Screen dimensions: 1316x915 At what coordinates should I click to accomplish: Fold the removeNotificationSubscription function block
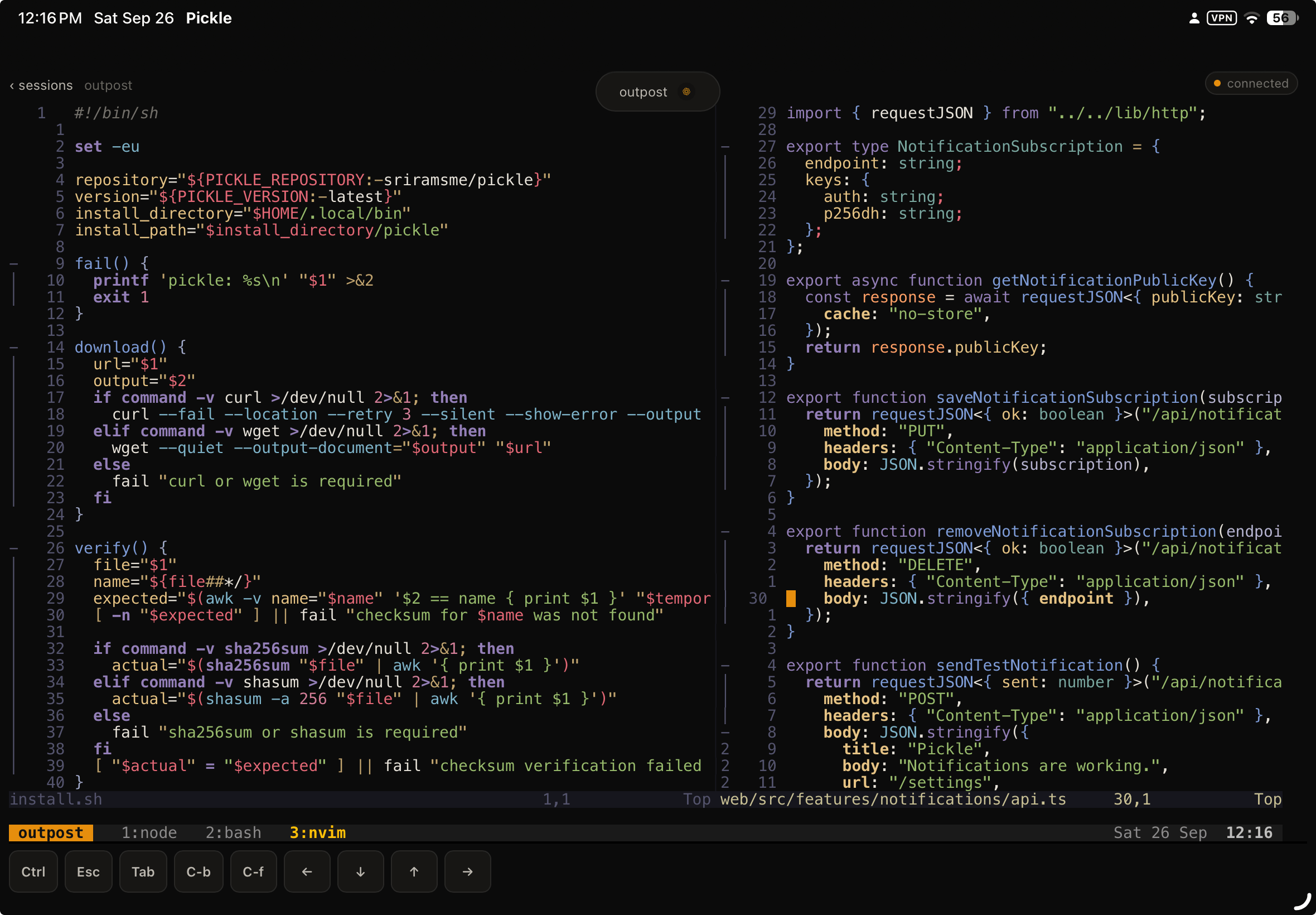click(725, 532)
